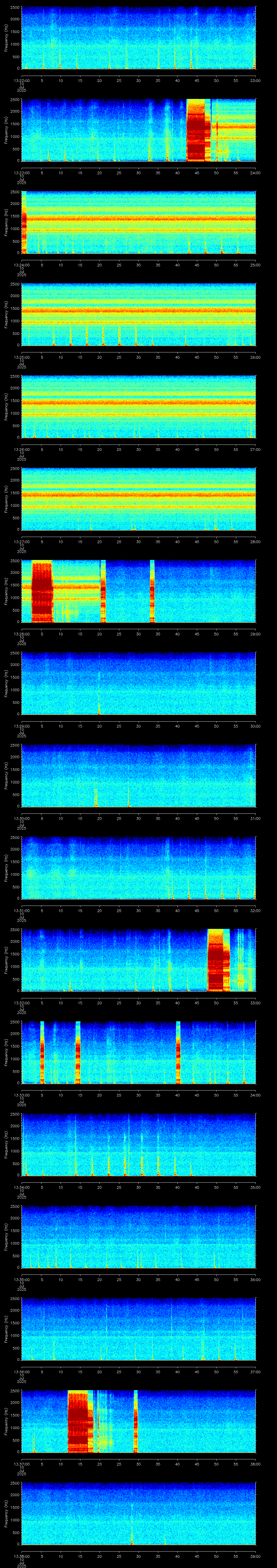
Task: Click the 13:26:00 time label
Action: (21, 449)
